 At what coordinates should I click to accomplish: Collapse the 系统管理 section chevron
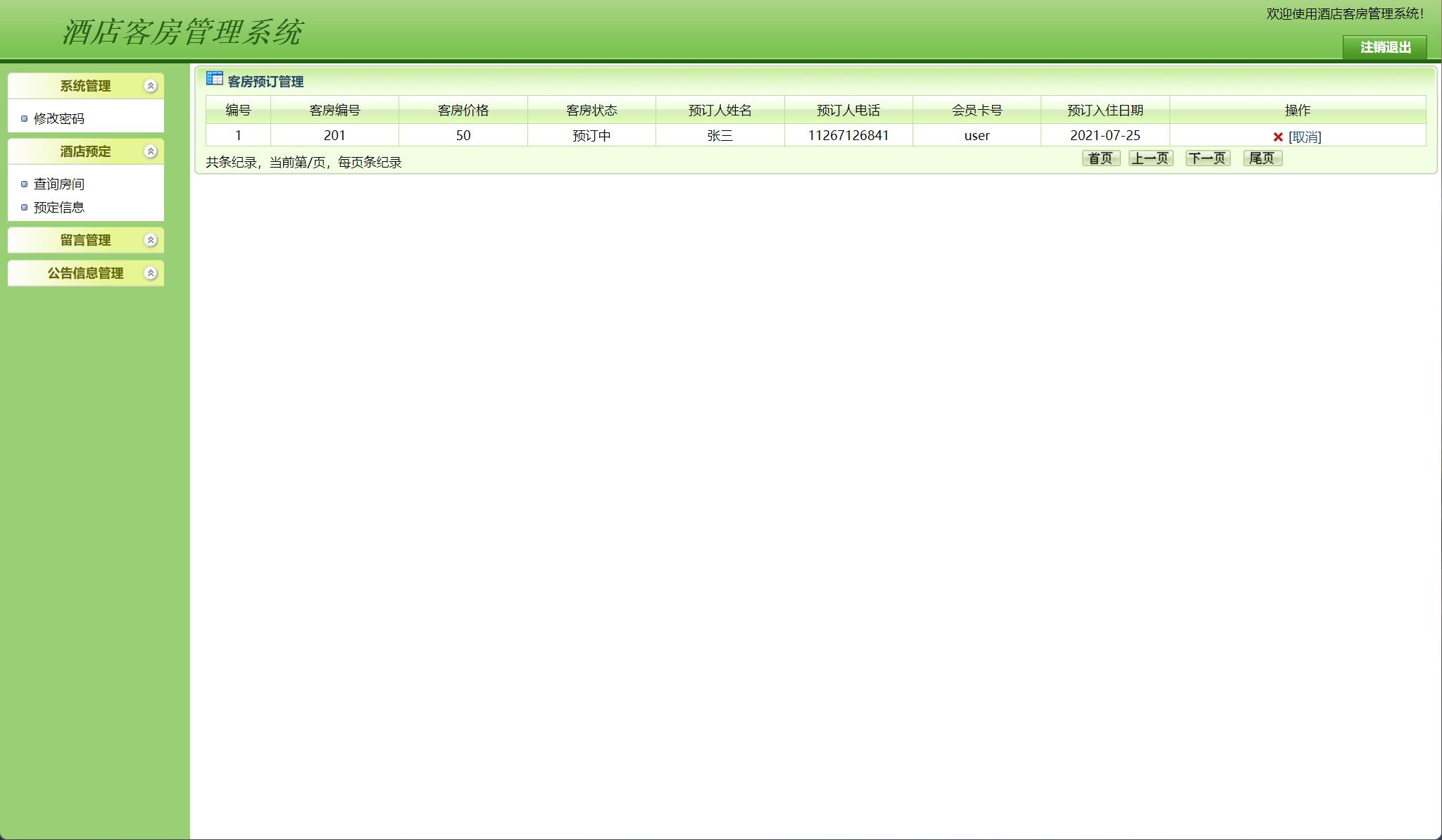tap(149, 85)
